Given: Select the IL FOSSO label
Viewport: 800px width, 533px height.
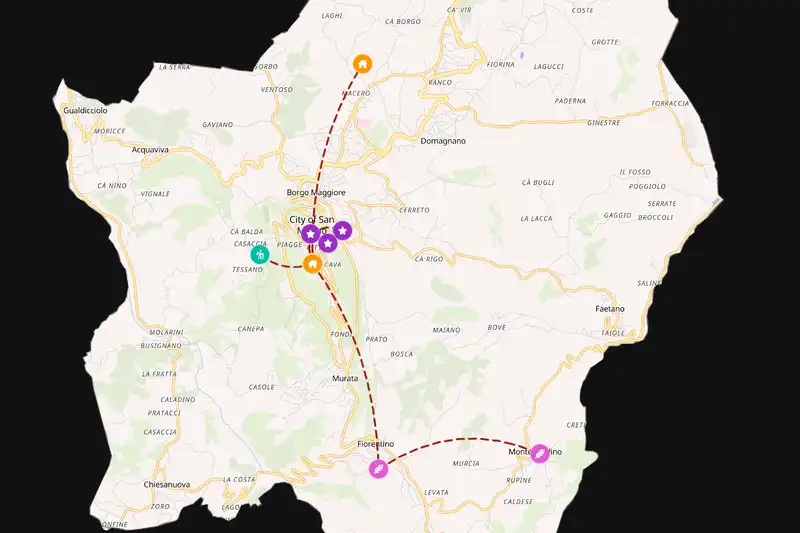Looking at the screenshot, I should pyautogui.click(x=635, y=172).
